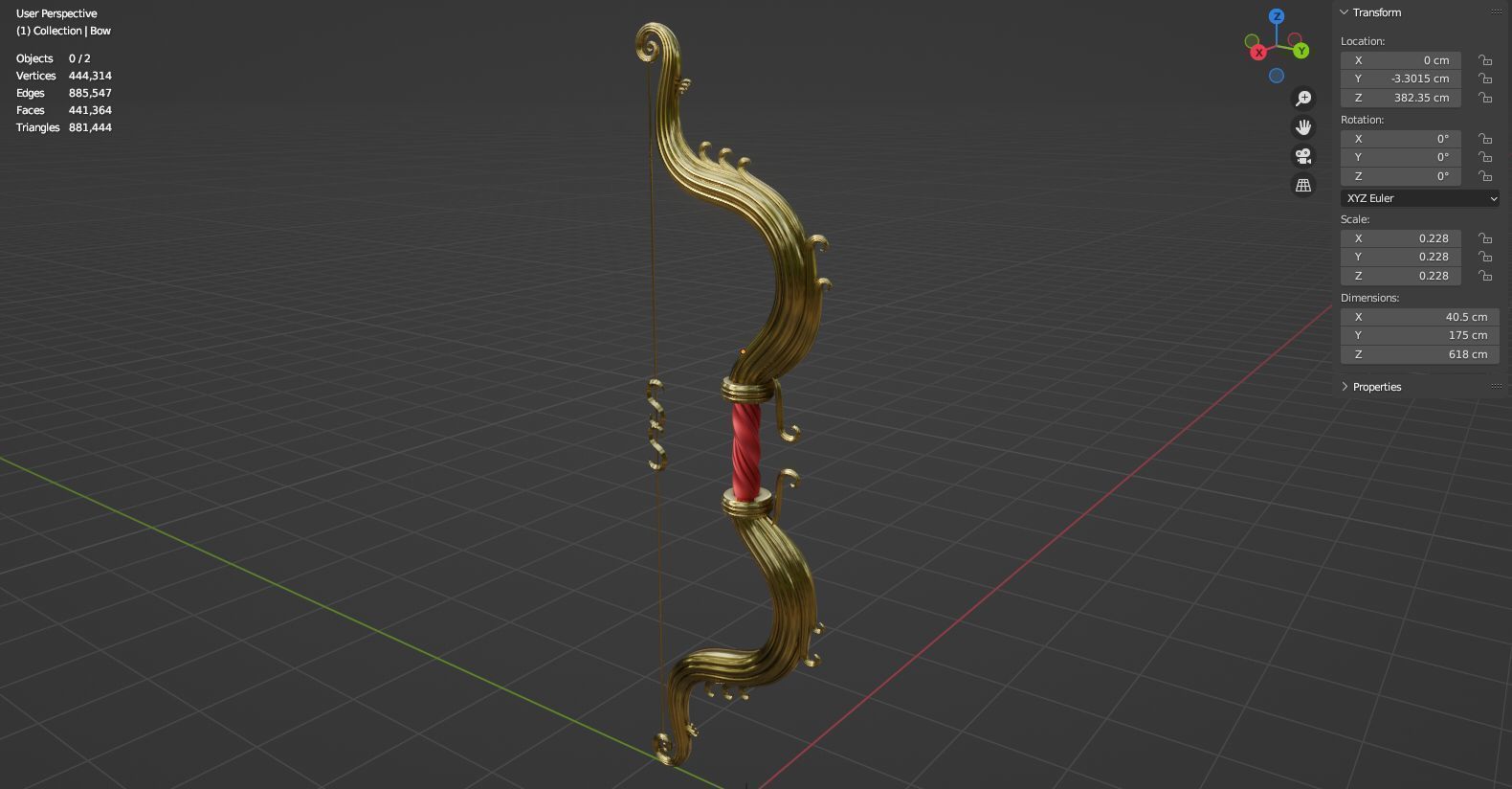
Task: Click the Scale Y field
Action: coord(1401,257)
